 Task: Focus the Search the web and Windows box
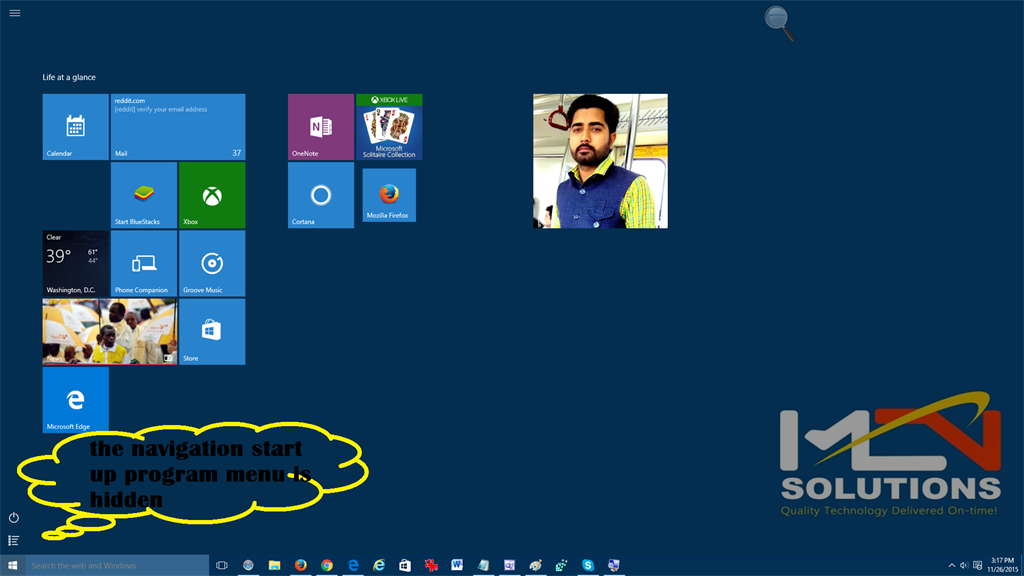pyautogui.click(x=118, y=566)
